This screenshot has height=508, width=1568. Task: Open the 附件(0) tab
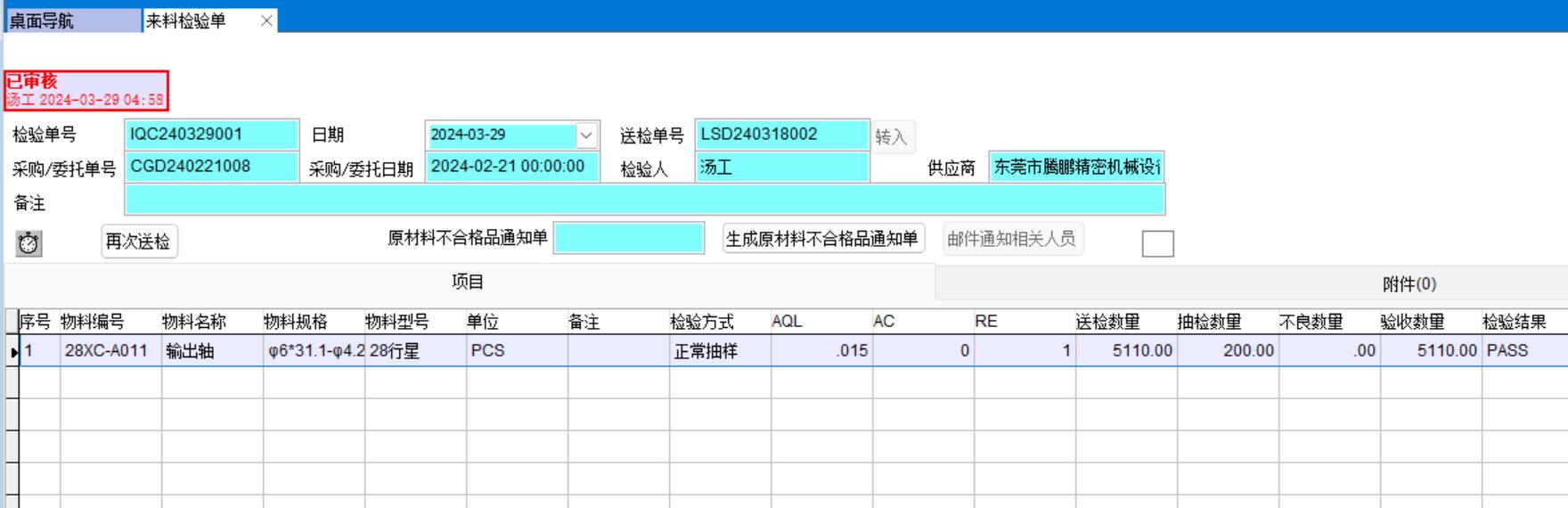pos(1409,283)
